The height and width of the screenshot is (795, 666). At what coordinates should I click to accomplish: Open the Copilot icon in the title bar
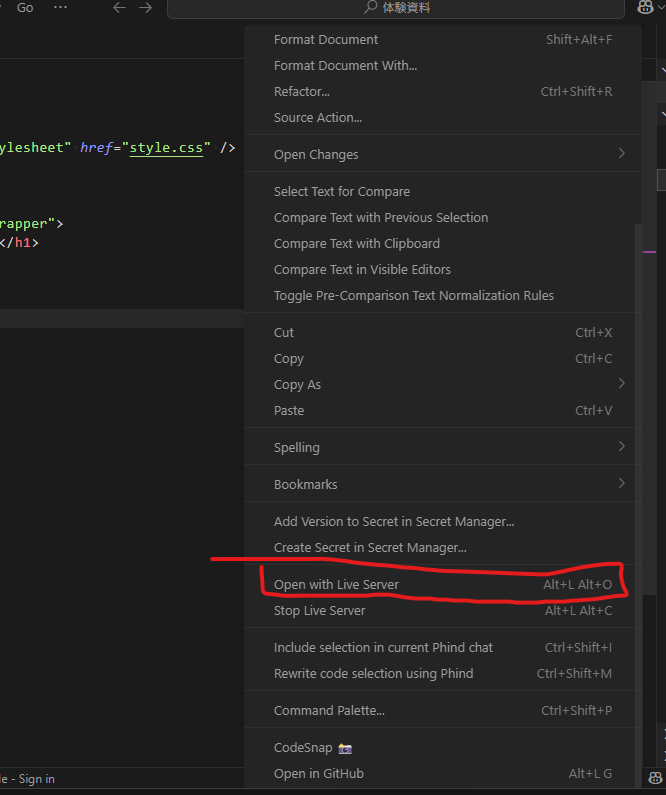tap(645, 8)
